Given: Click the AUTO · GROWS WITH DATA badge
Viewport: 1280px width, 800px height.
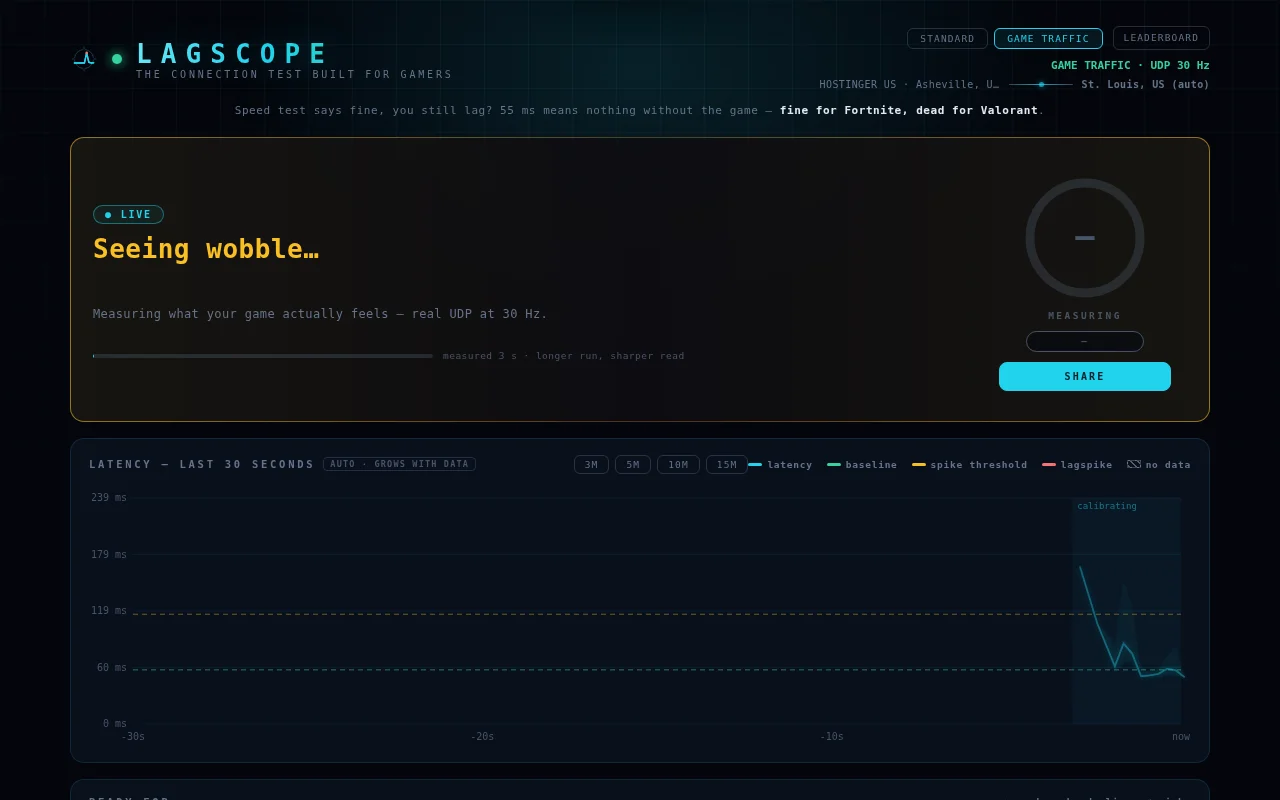Looking at the screenshot, I should (x=399, y=464).
